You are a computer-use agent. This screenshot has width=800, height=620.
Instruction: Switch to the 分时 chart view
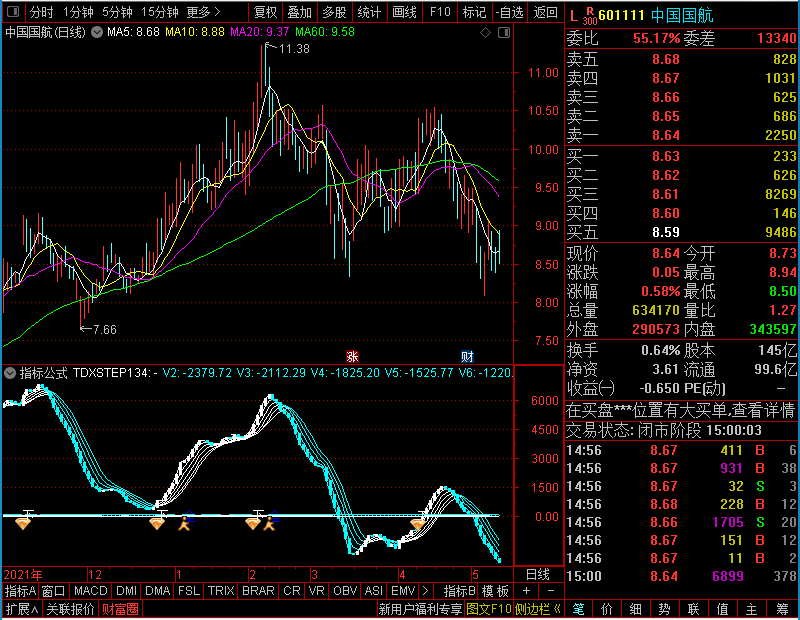click(41, 12)
